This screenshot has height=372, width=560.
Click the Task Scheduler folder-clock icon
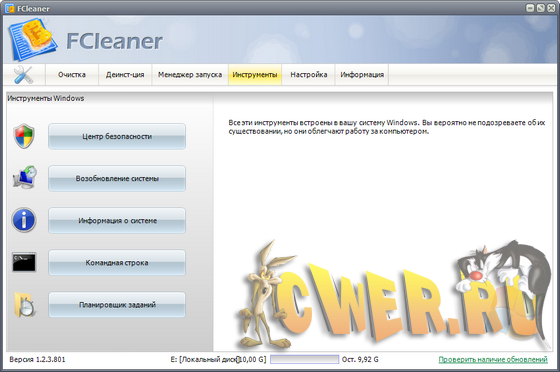point(25,305)
